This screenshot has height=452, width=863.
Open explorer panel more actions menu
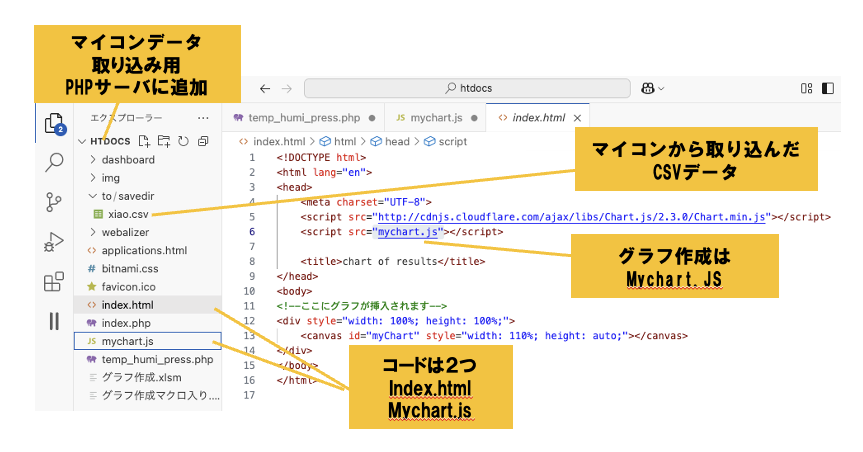point(203,118)
